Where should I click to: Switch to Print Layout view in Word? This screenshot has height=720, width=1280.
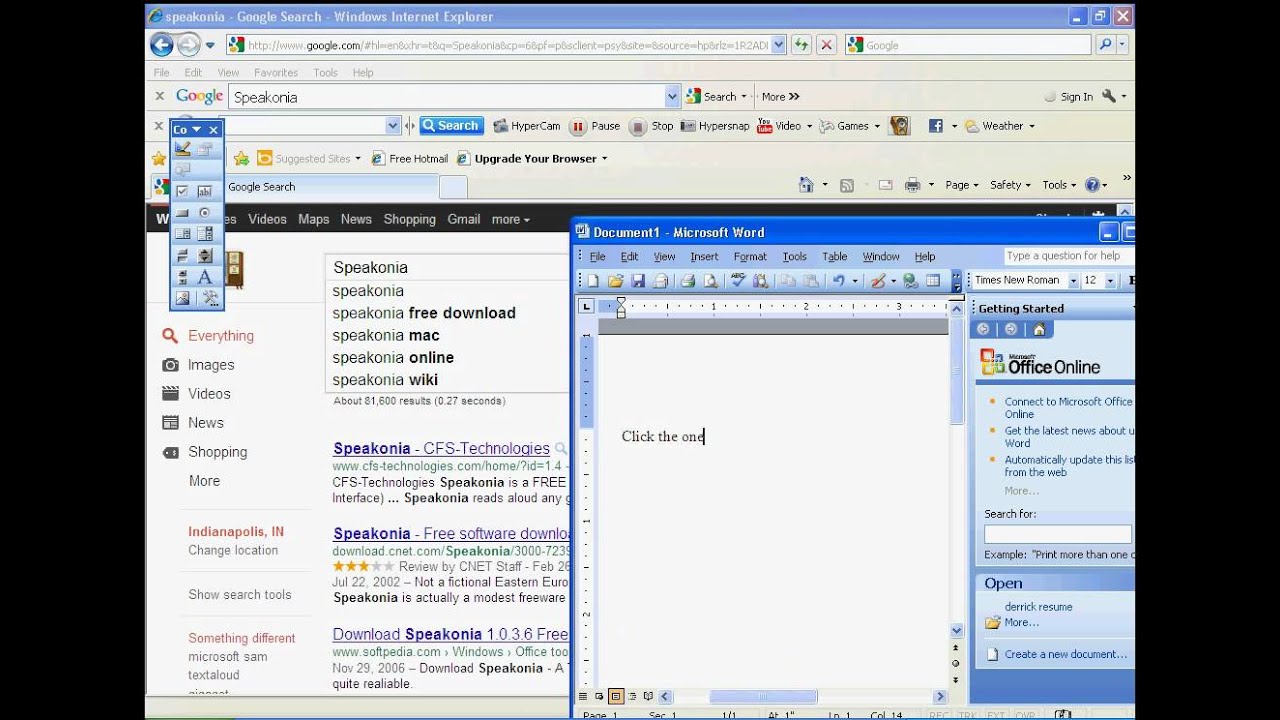click(616, 696)
